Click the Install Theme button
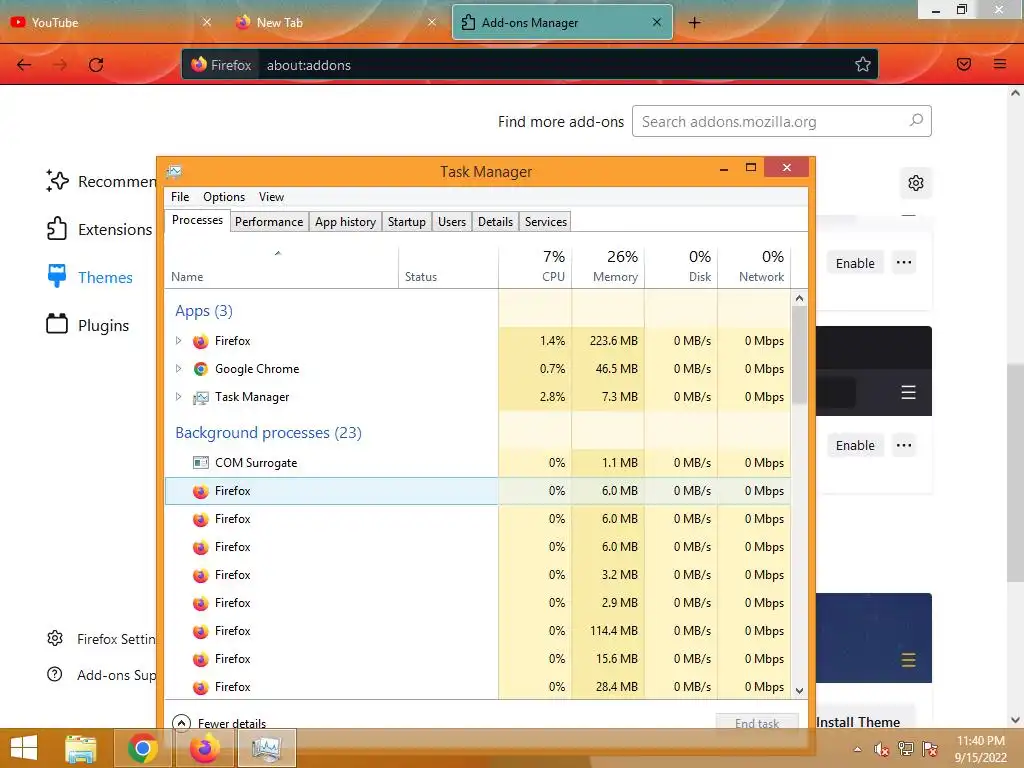 (858, 721)
